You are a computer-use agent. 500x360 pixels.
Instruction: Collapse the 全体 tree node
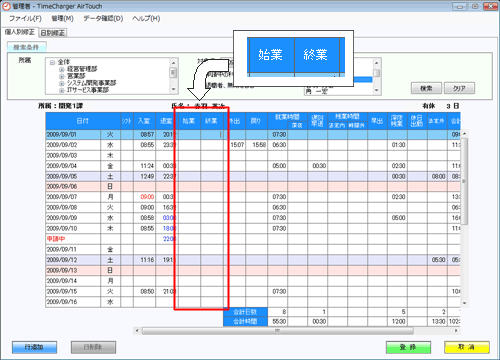52,62
